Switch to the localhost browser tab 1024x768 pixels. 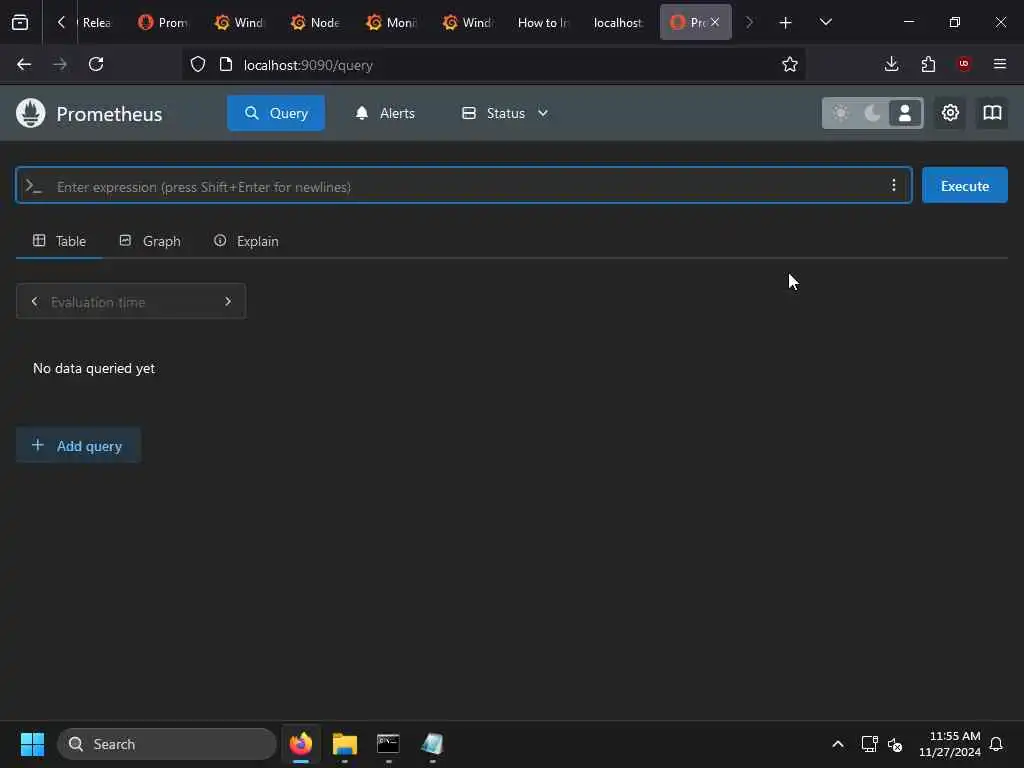tap(618, 22)
